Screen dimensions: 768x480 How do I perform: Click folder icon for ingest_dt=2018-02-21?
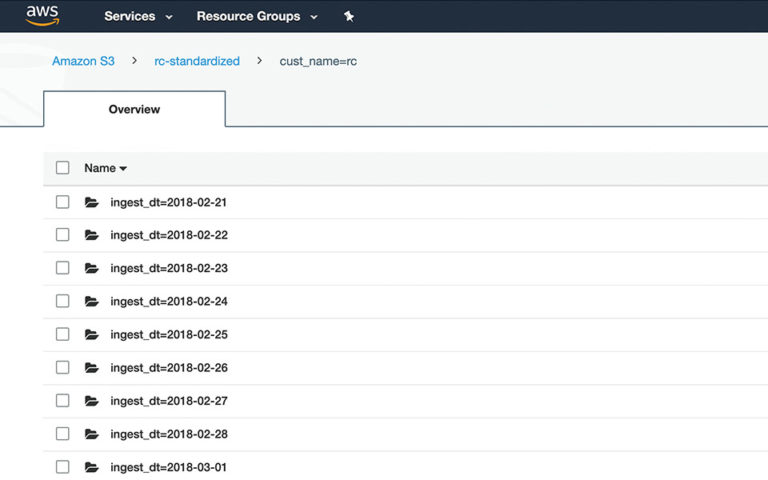click(x=92, y=202)
